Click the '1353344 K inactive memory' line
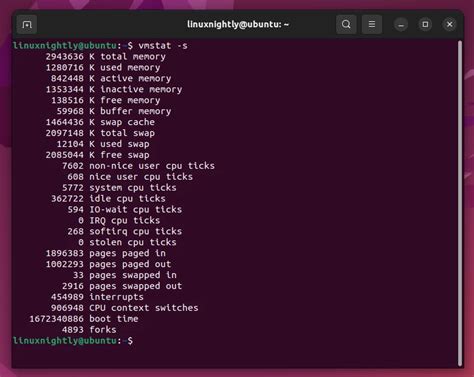Image resolution: width=474 pixels, height=377 pixels. click(114, 89)
